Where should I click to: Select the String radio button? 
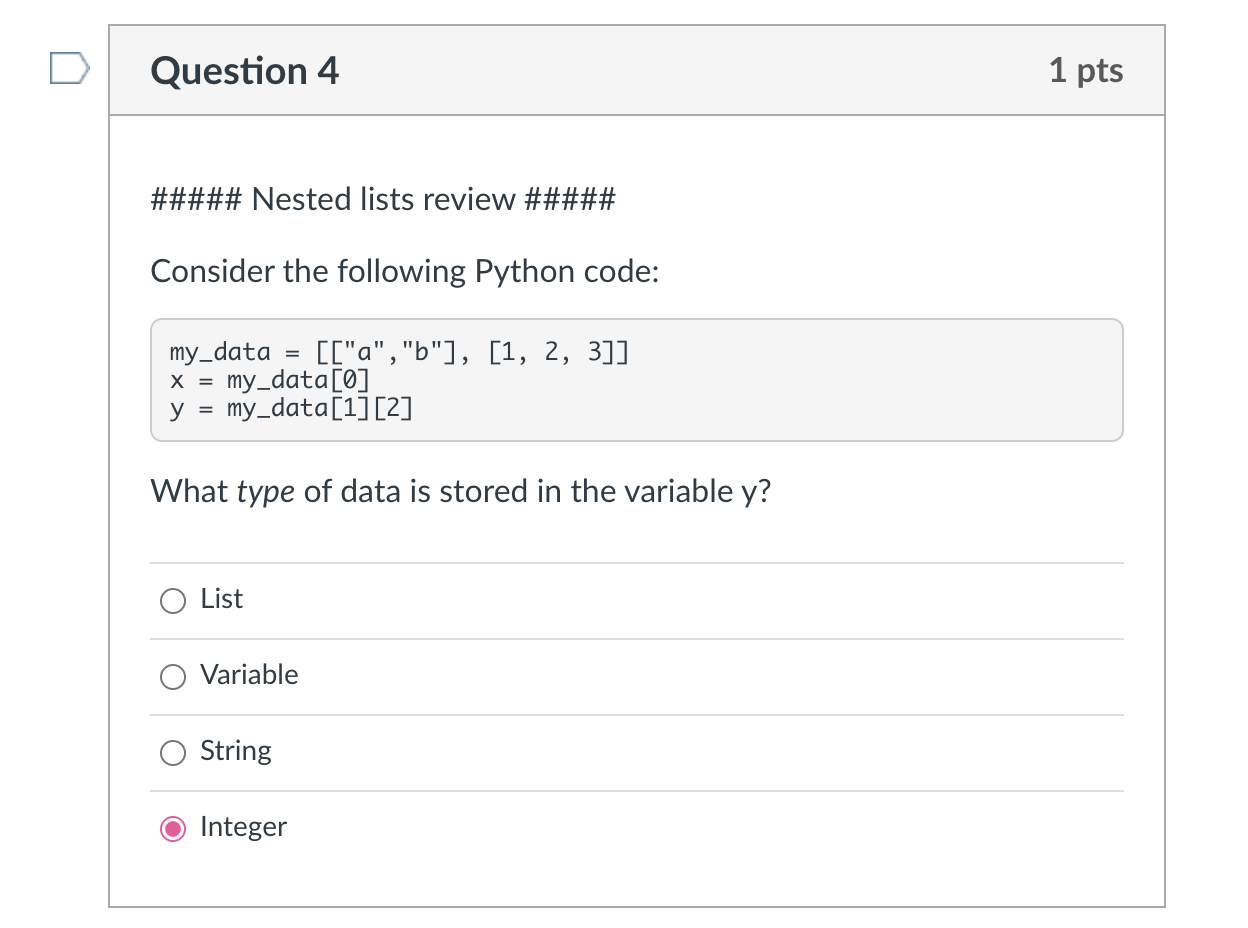click(173, 752)
